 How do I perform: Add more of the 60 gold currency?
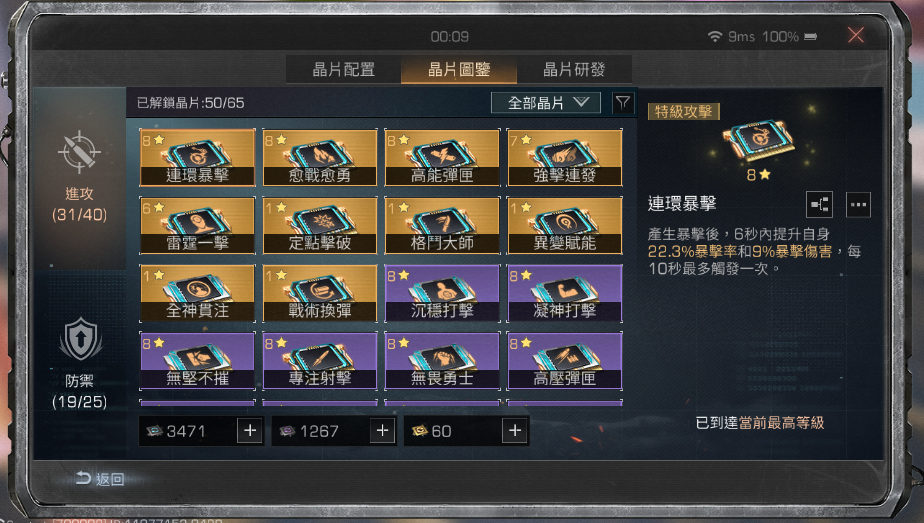(515, 431)
